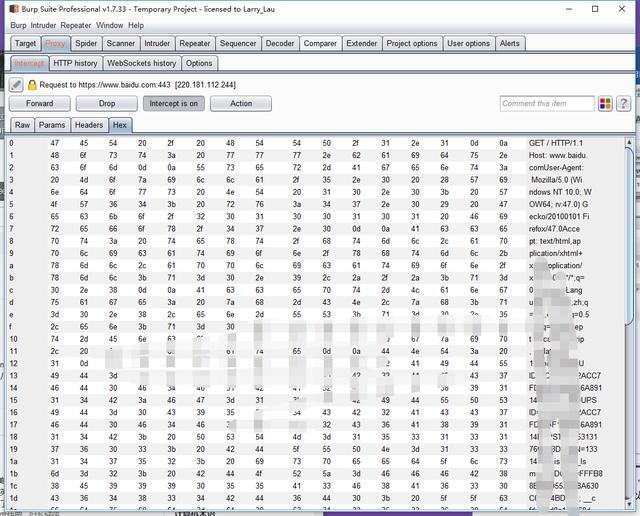
Task: Click the hex view vertical scrollbar thumb
Action: (x=629, y=235)
